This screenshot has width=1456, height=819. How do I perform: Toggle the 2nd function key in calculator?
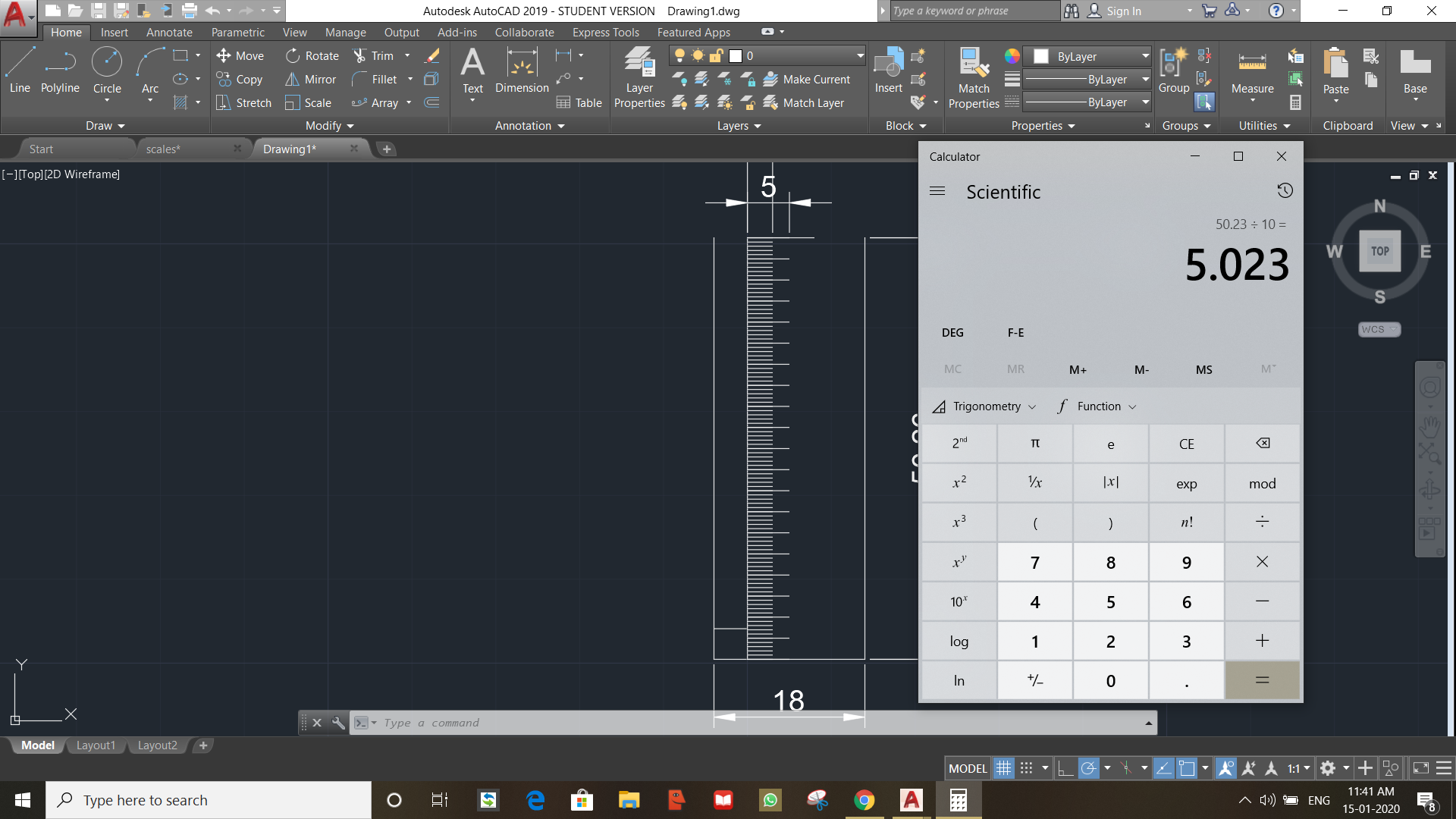[960, 443]
